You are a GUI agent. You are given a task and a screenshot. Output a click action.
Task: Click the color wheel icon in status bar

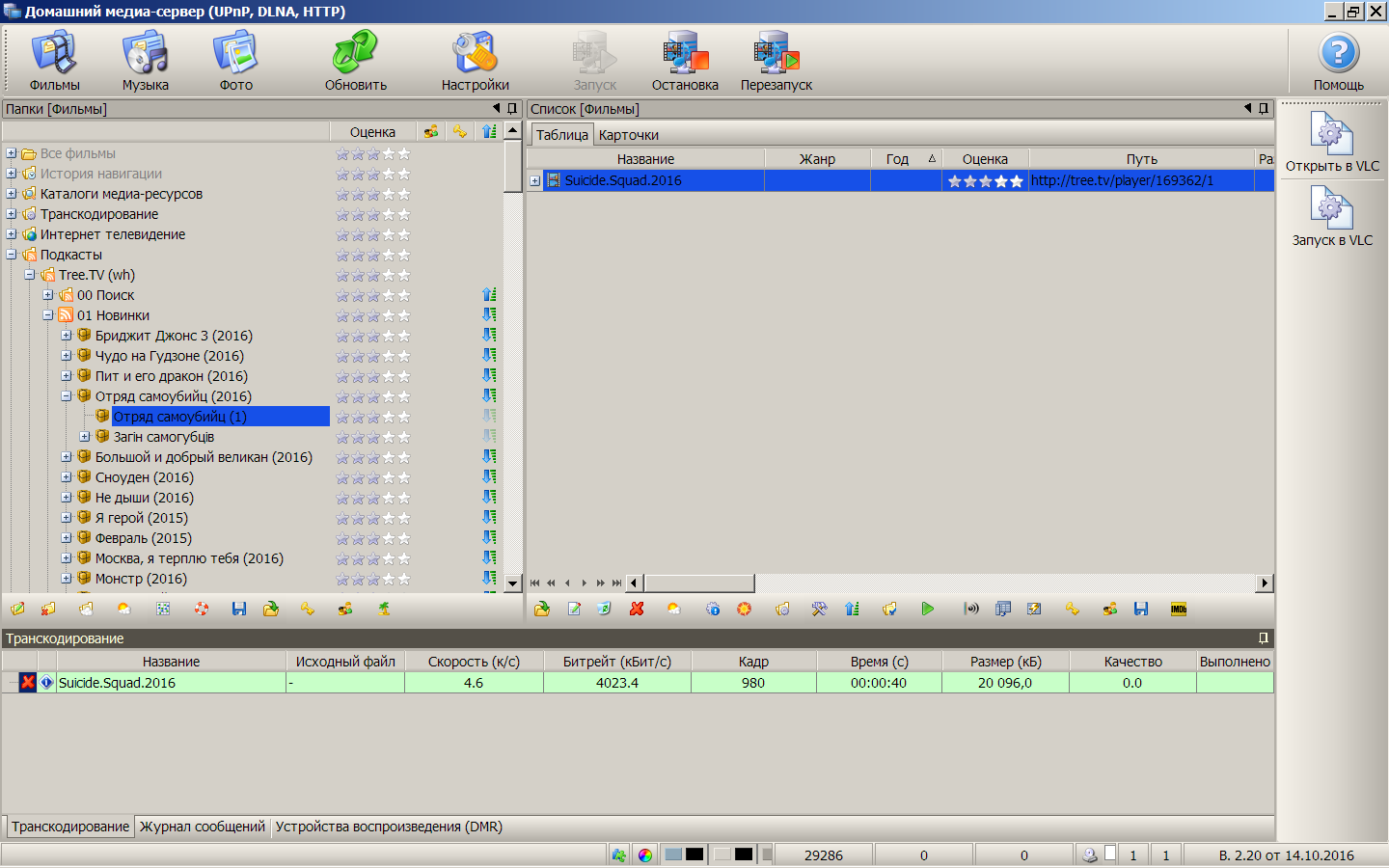[x=645, y=854]
